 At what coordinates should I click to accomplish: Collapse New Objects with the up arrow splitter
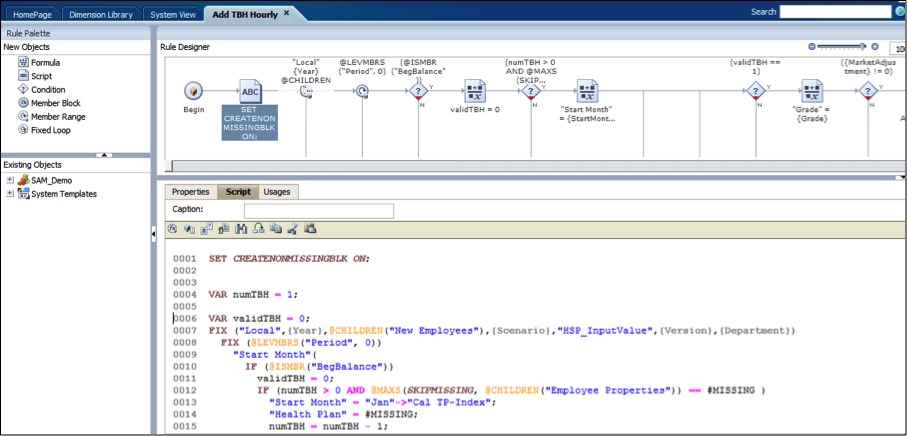(104, 155)
